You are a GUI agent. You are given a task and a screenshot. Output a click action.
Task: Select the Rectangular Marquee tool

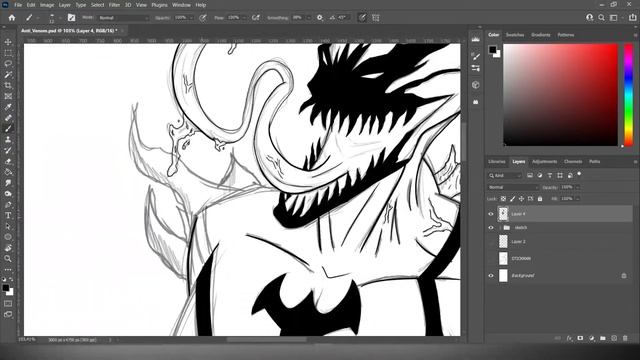[8, 53]
